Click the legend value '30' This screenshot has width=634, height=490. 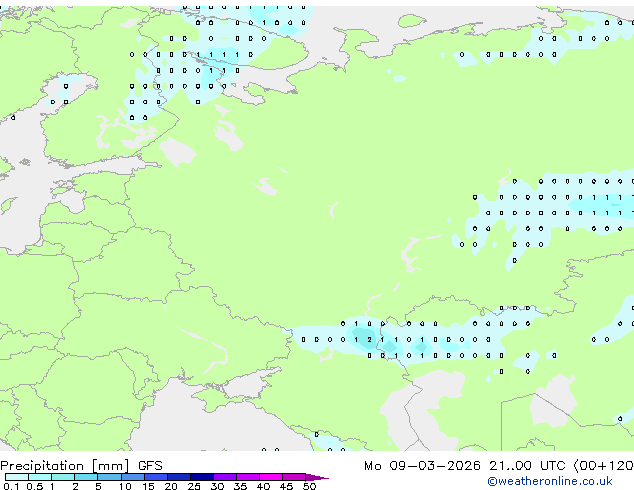point(217,486)
